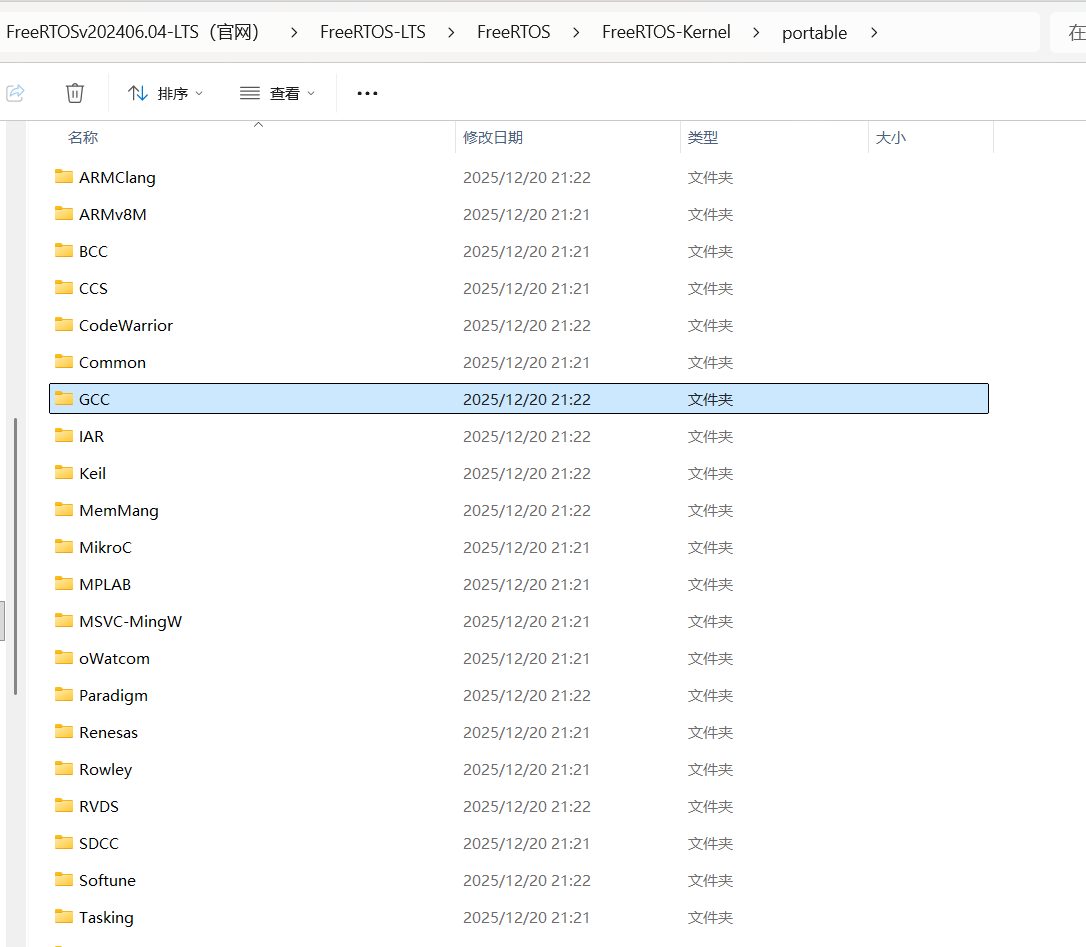
Task: Click the Paradigm folder icon
Action: point(64,695)
